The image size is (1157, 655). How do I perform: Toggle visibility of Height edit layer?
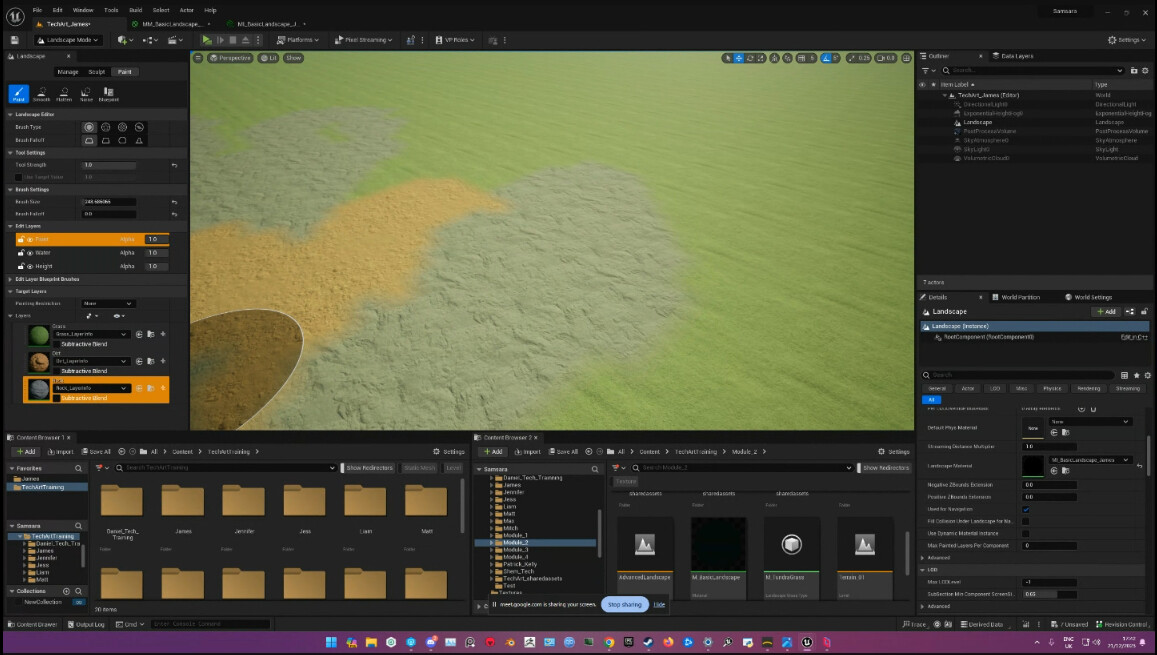[x=30, y=266]
